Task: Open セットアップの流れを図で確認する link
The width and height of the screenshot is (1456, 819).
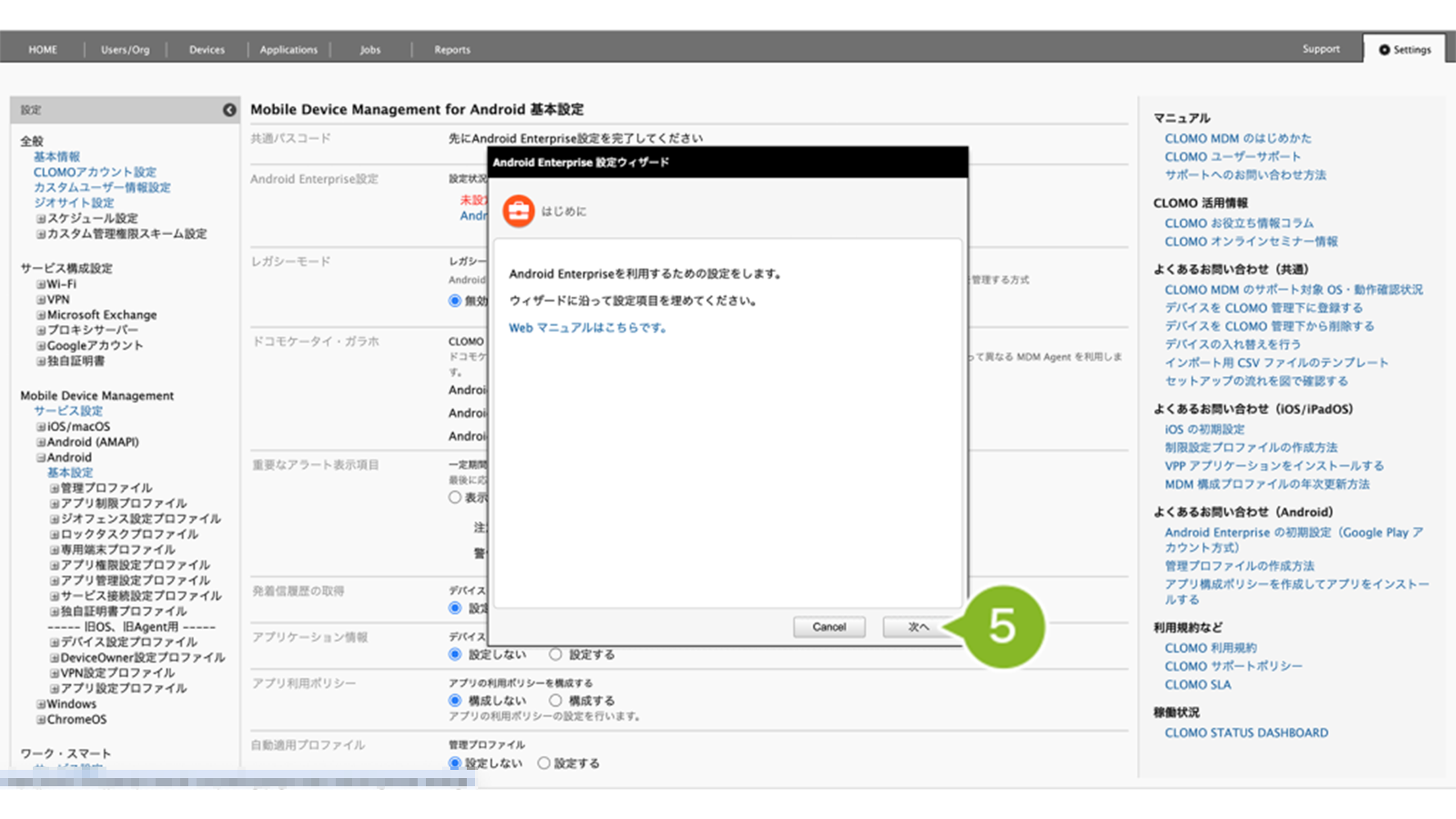Action: (x=1256, y=381)
